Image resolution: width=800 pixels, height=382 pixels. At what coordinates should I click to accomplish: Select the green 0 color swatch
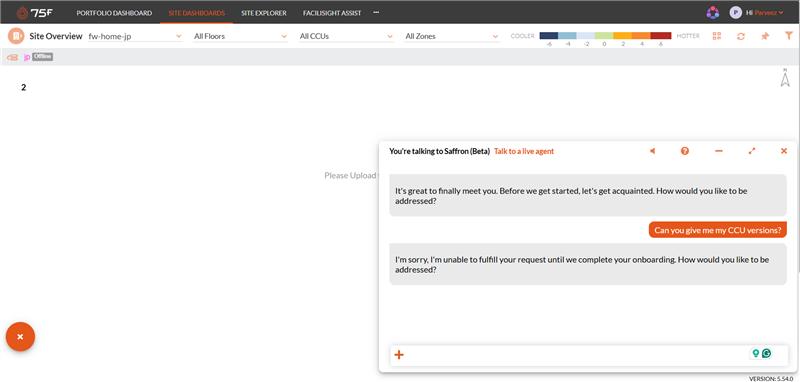604,36
